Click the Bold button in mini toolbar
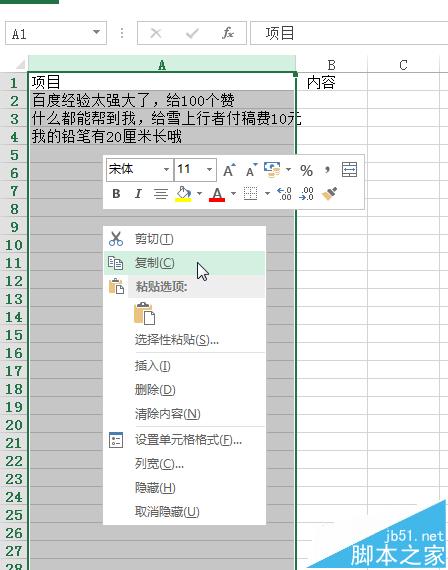Viewport: 448px width, 570px height. (116, 194)
